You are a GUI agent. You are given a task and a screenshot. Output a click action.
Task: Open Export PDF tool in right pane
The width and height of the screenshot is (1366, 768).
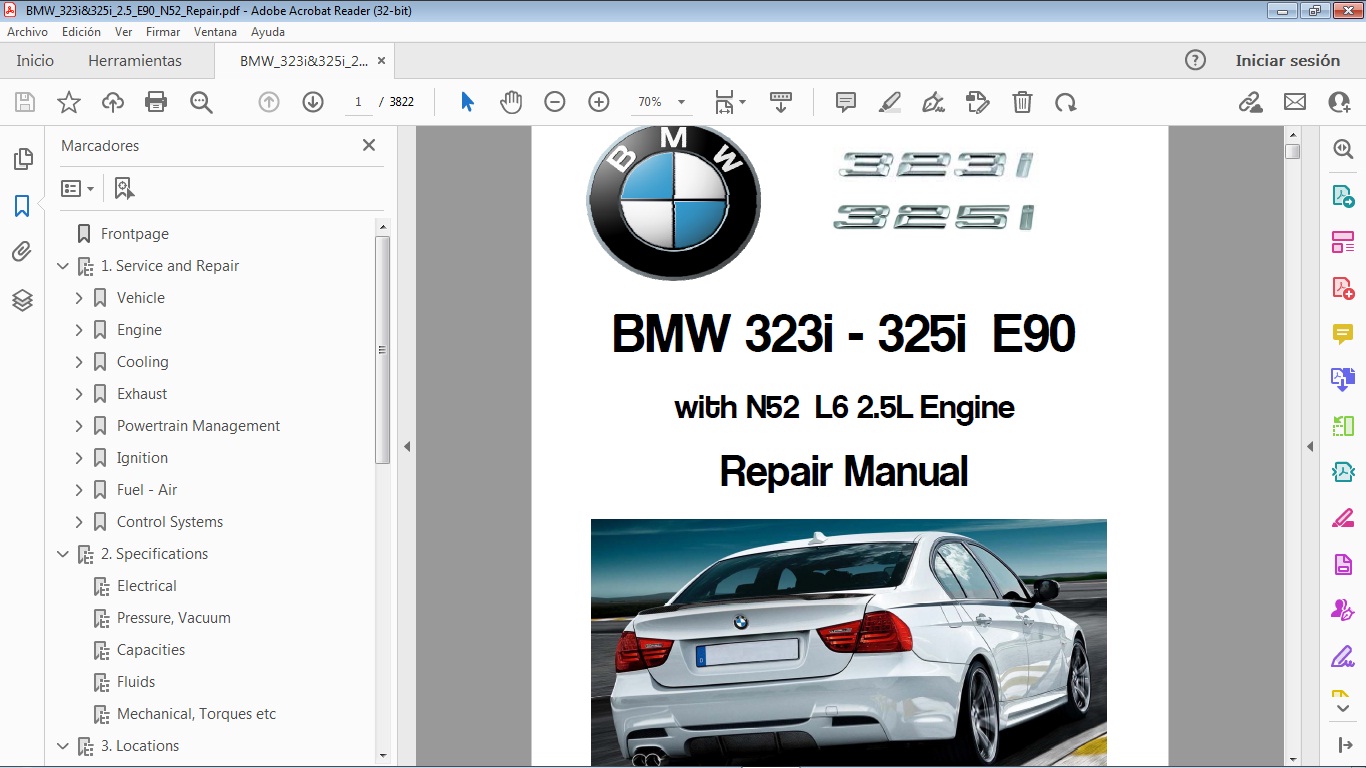pos(1342,195)
